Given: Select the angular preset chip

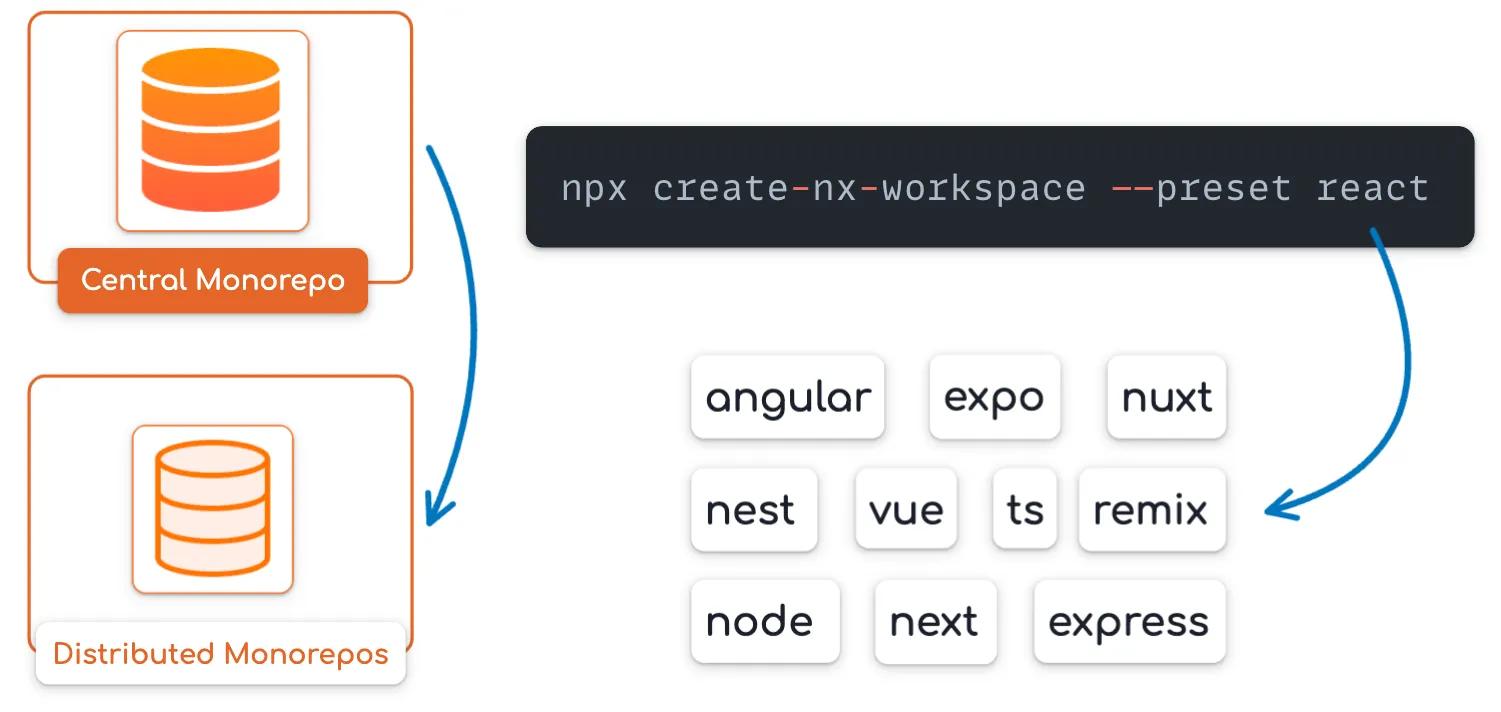Looking at the screenshot, I should (788, 397).
